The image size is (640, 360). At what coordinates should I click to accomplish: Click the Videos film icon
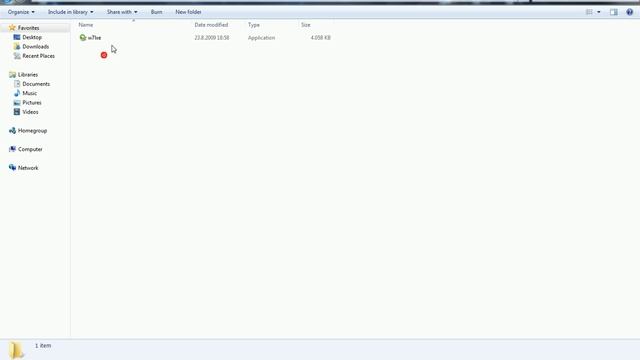(17, 112)
